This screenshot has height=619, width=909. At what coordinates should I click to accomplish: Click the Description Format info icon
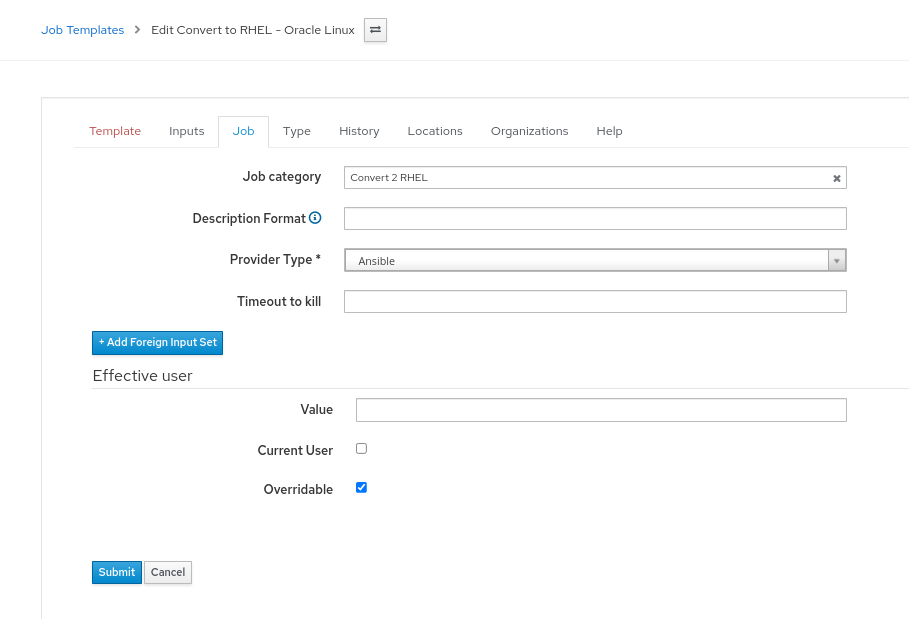[x=315, y=218]
